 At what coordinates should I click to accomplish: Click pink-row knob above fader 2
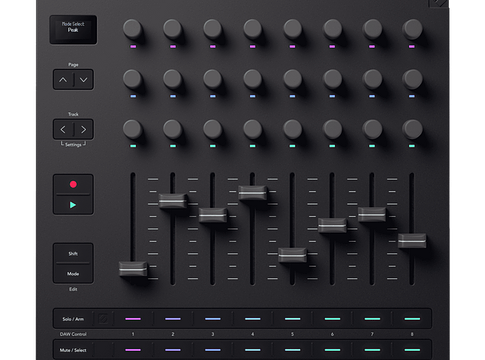(173, 29)
